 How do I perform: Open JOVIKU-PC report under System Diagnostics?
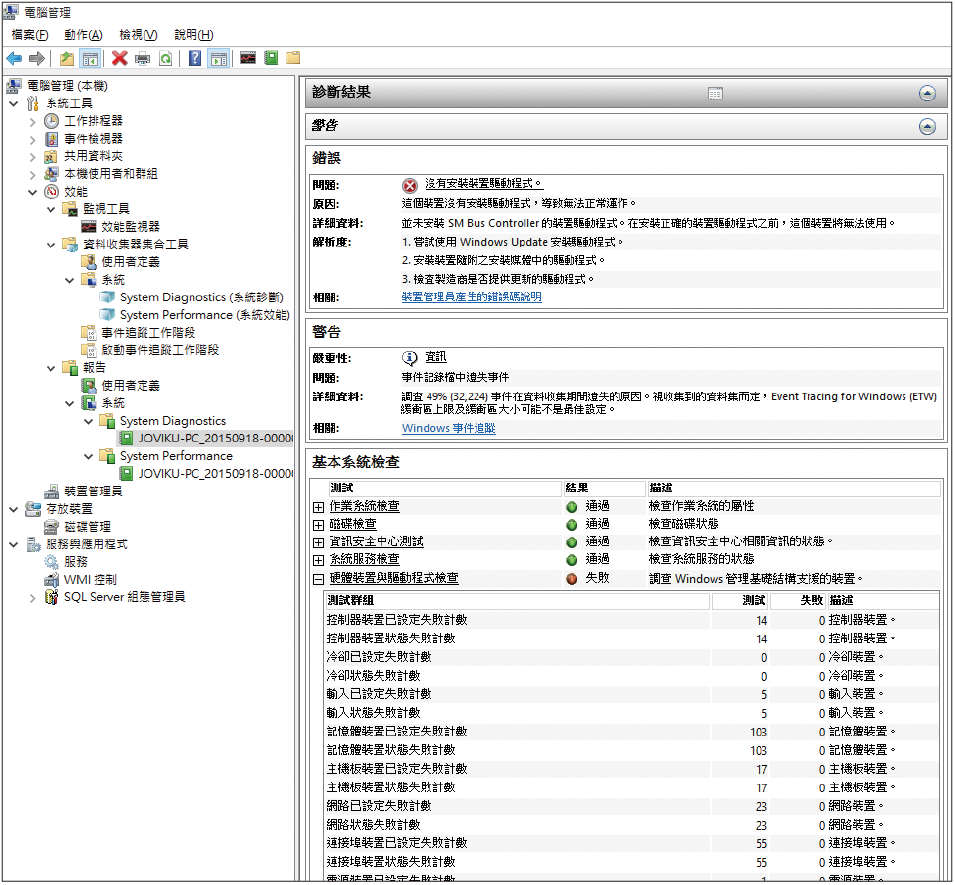click(215, 438)
